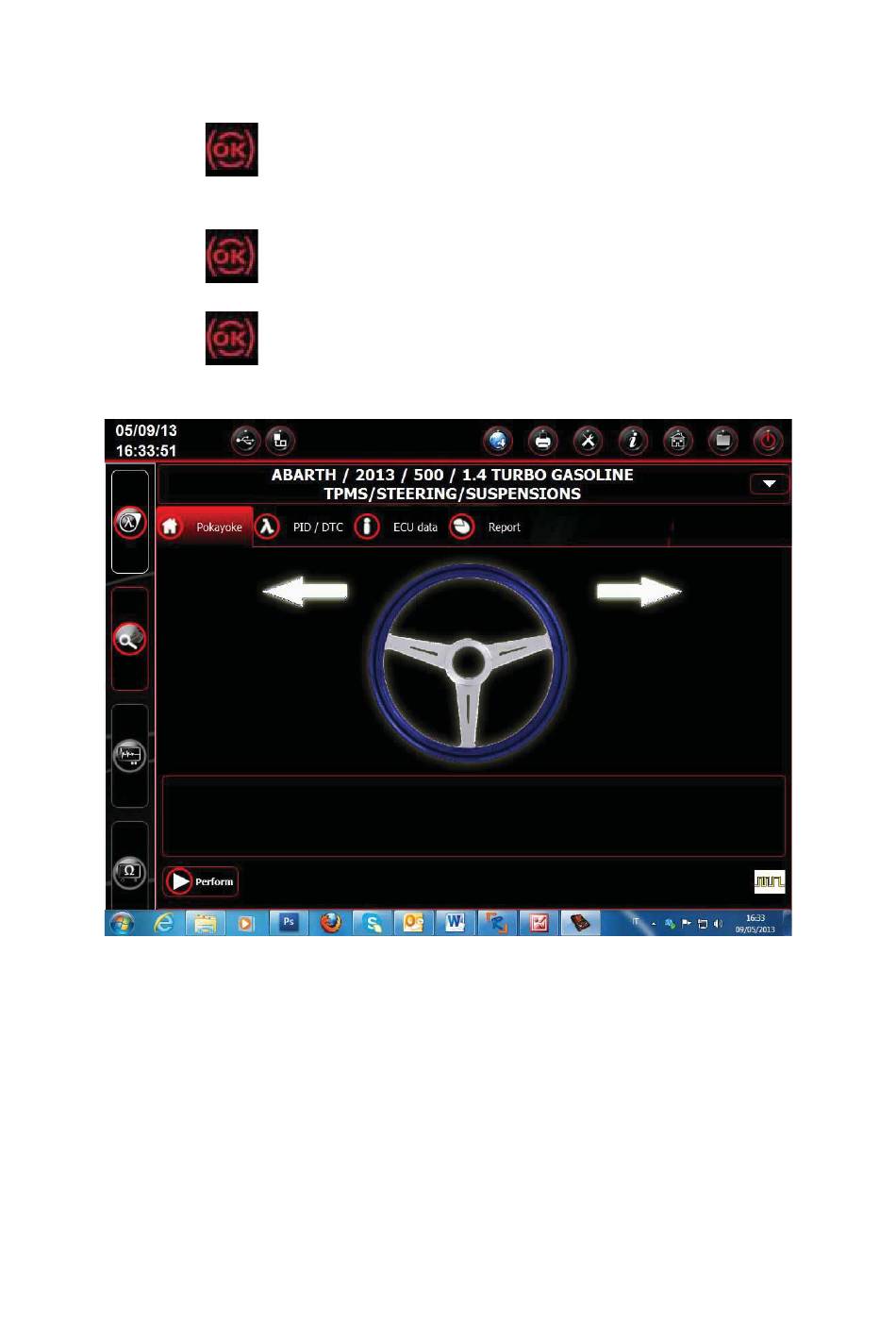Image resolution: width=896 pixels, height=1340 pixels.
Task: Click the left steering arrow
Action: click(305, 592)
